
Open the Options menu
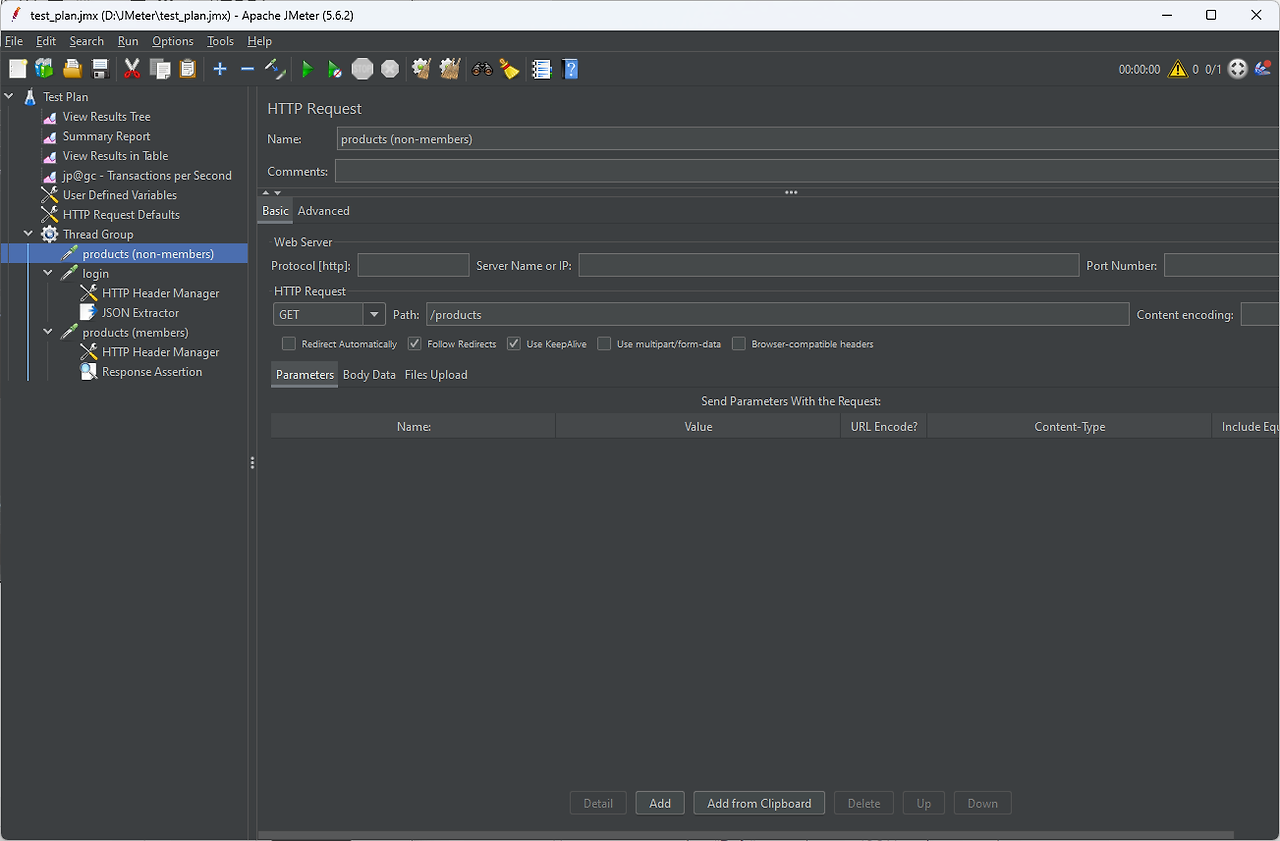coord(173,41)
